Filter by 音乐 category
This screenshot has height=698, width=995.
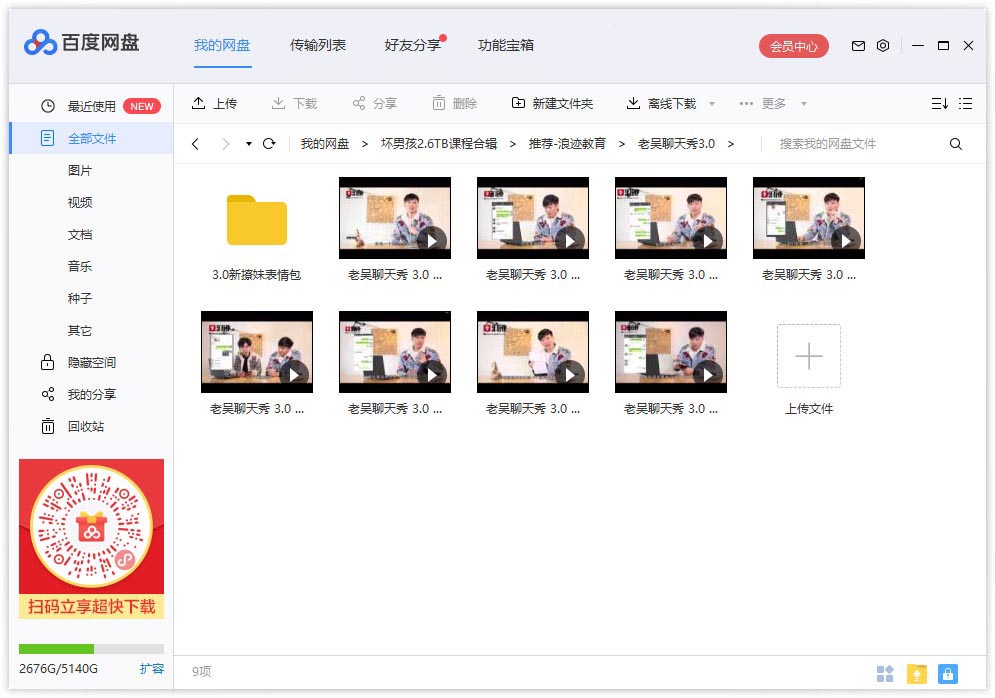point(80,267)
